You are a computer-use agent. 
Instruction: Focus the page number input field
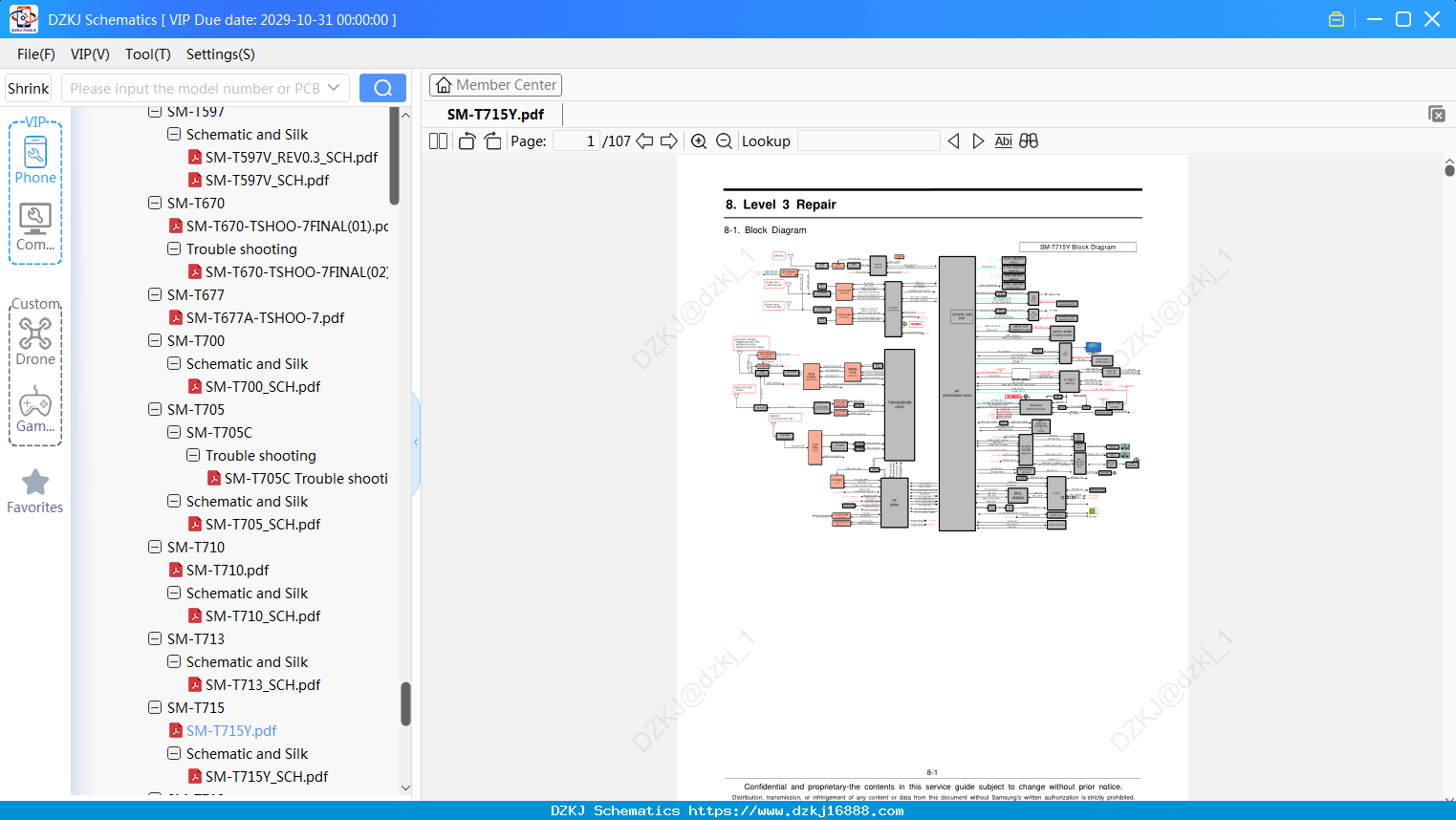click(x=576, y=141)
